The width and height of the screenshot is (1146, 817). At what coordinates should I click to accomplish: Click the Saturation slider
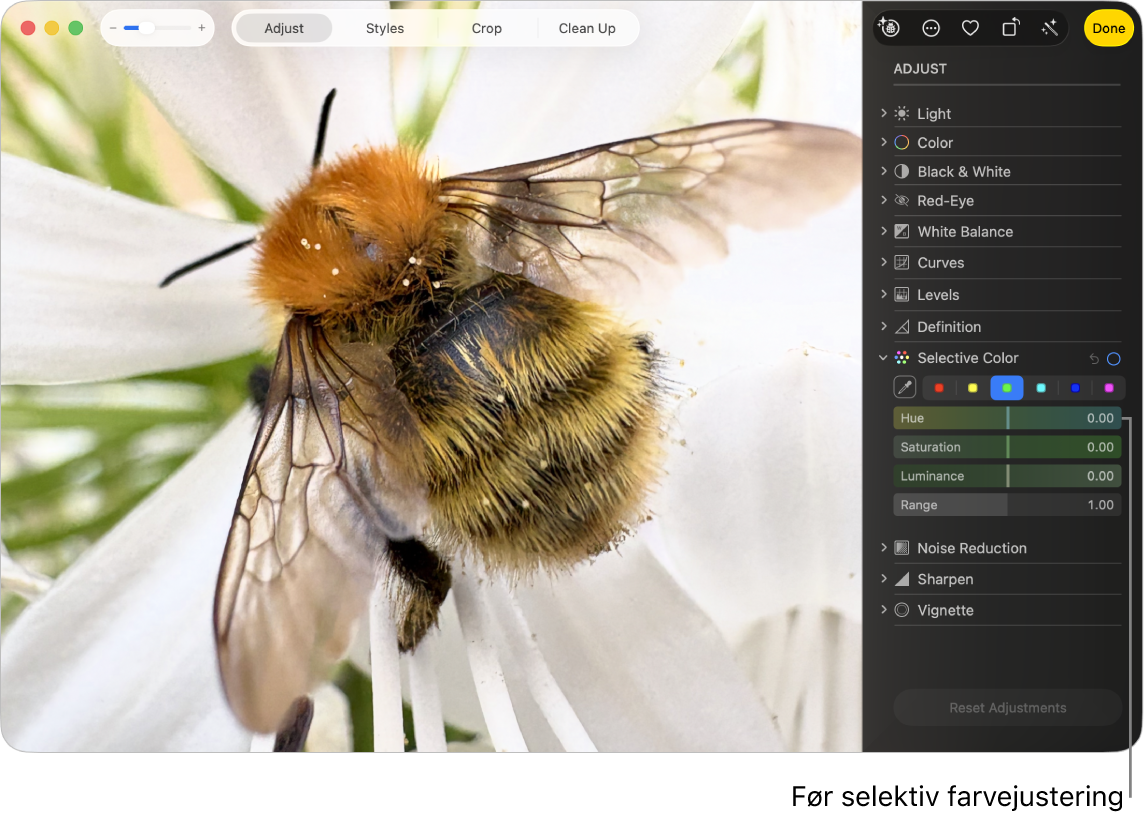coord(1007,447)
